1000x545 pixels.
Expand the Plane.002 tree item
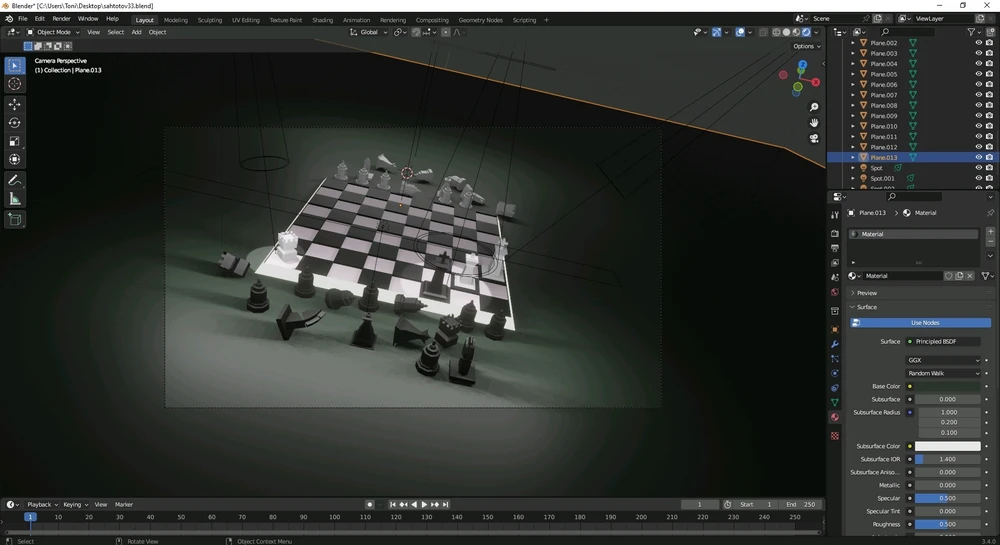pos(853,43)
